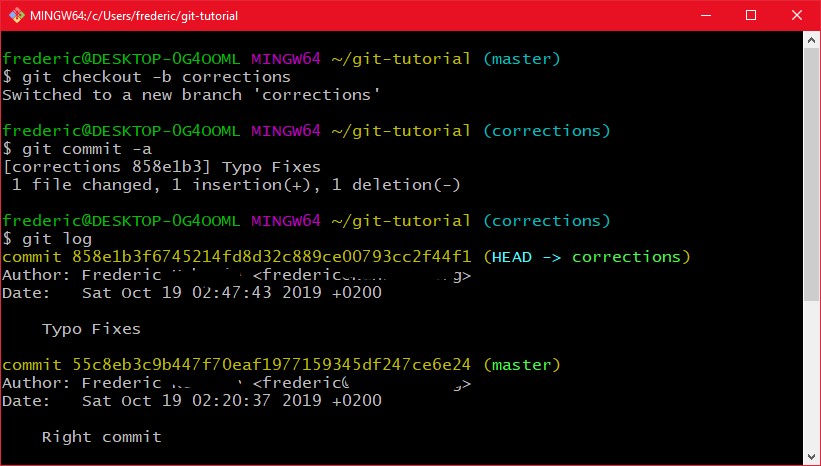
Task: Click the scrollbar up arrow
Action: click(812, 40)
